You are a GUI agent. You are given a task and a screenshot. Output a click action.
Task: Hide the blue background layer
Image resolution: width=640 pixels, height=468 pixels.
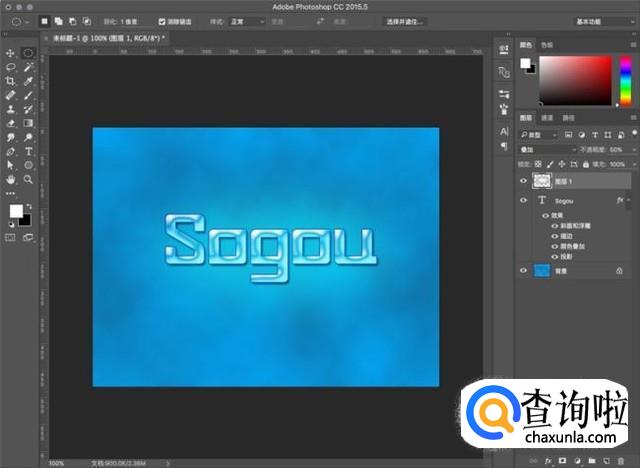[524, 270]
